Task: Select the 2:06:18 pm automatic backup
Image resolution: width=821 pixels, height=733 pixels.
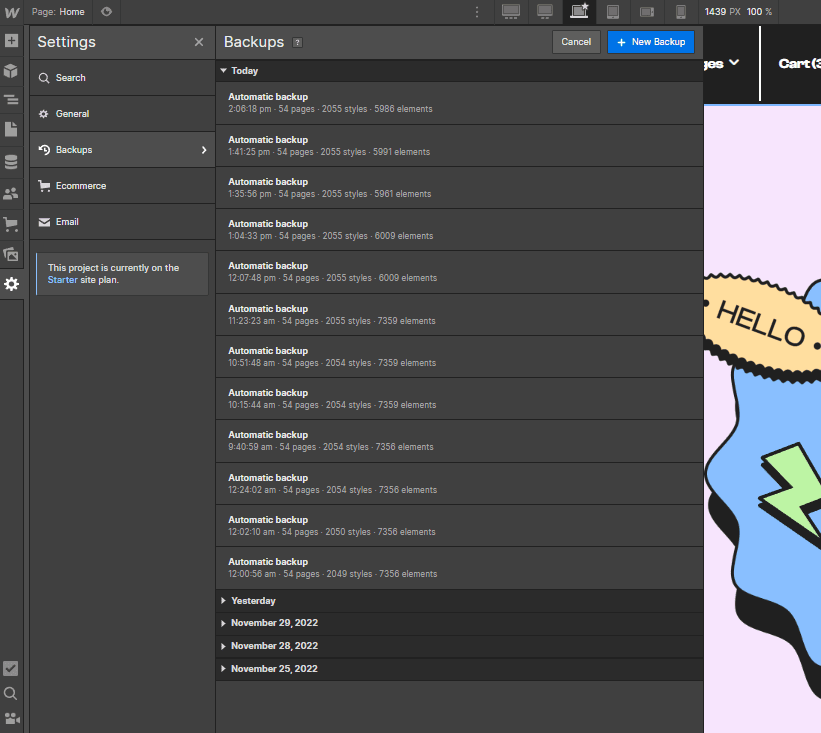Action: 458,102
